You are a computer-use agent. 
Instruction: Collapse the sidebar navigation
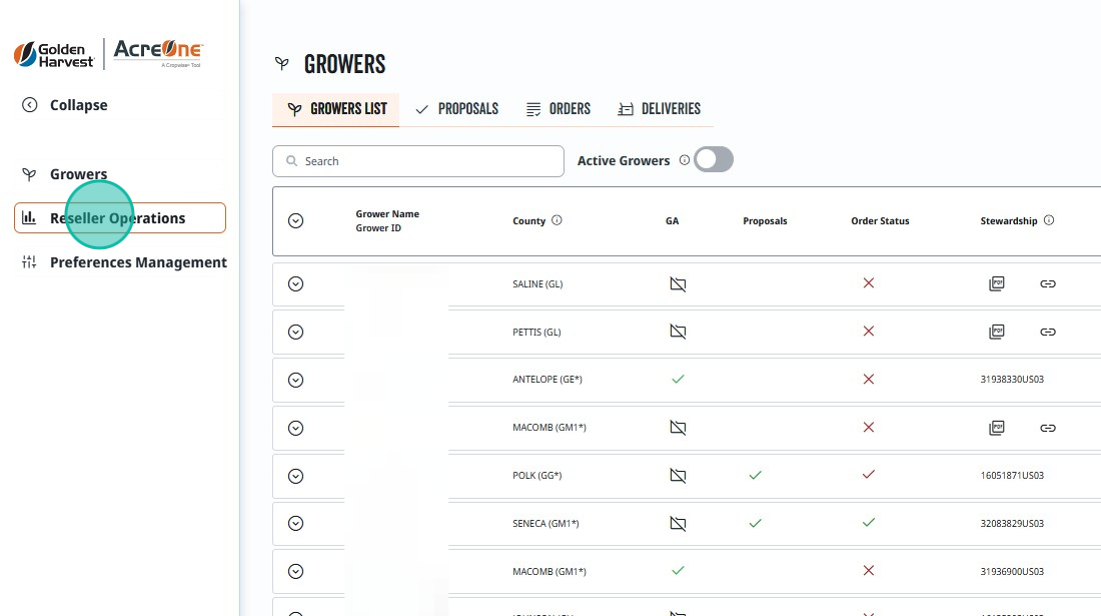tap(65, 105)
